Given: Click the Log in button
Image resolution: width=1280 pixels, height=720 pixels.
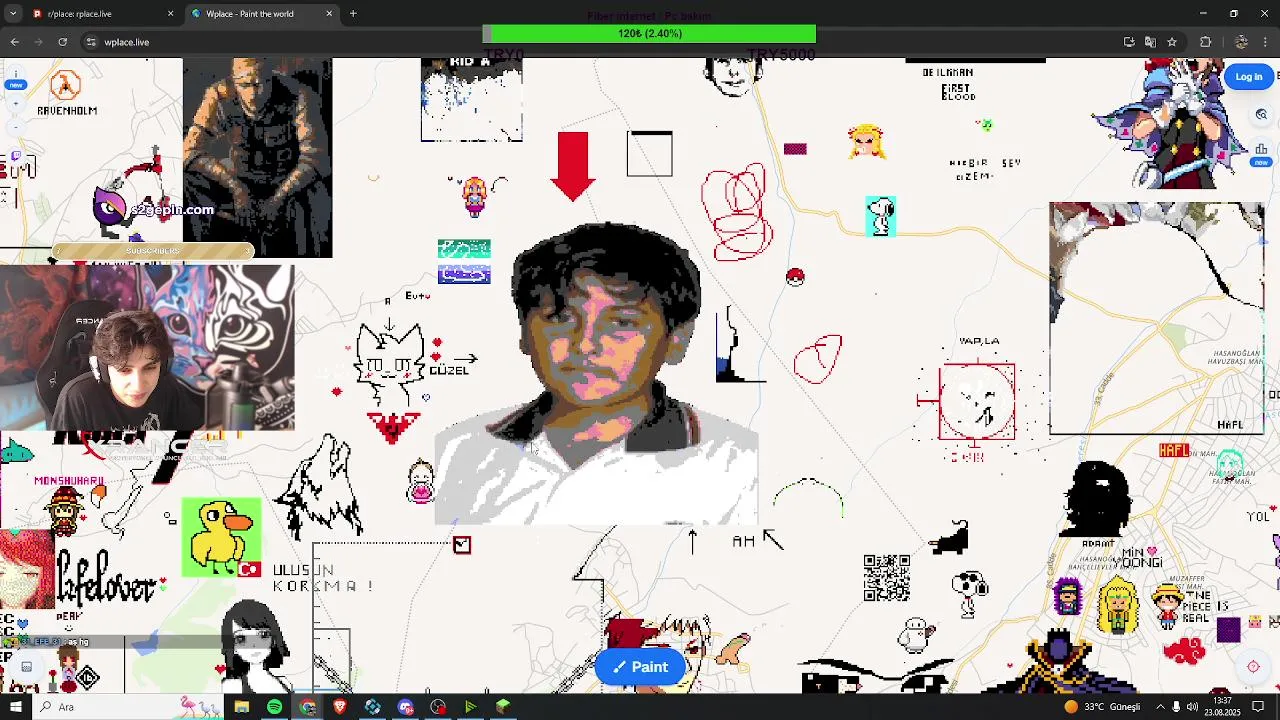Looking at the screenshot, I should (x=1249, y=77).
